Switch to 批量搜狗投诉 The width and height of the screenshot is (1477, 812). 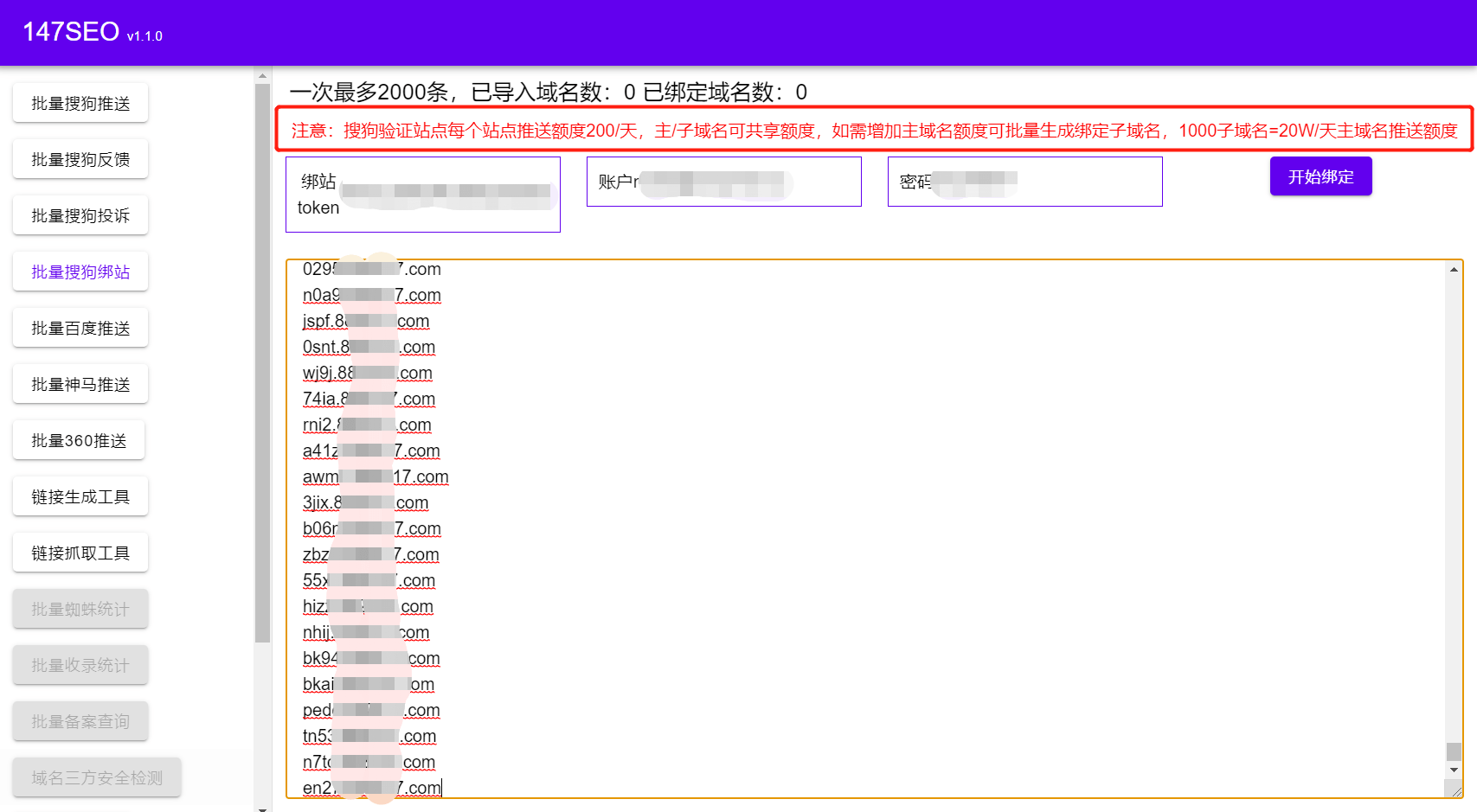[x=80, y=214]
